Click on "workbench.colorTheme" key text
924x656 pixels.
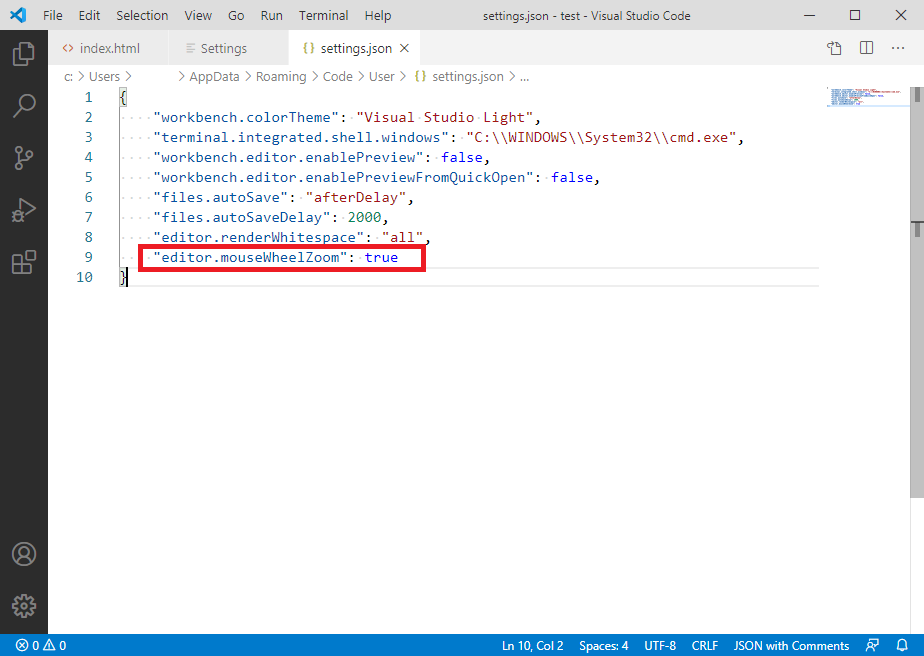tap(246, 117)
